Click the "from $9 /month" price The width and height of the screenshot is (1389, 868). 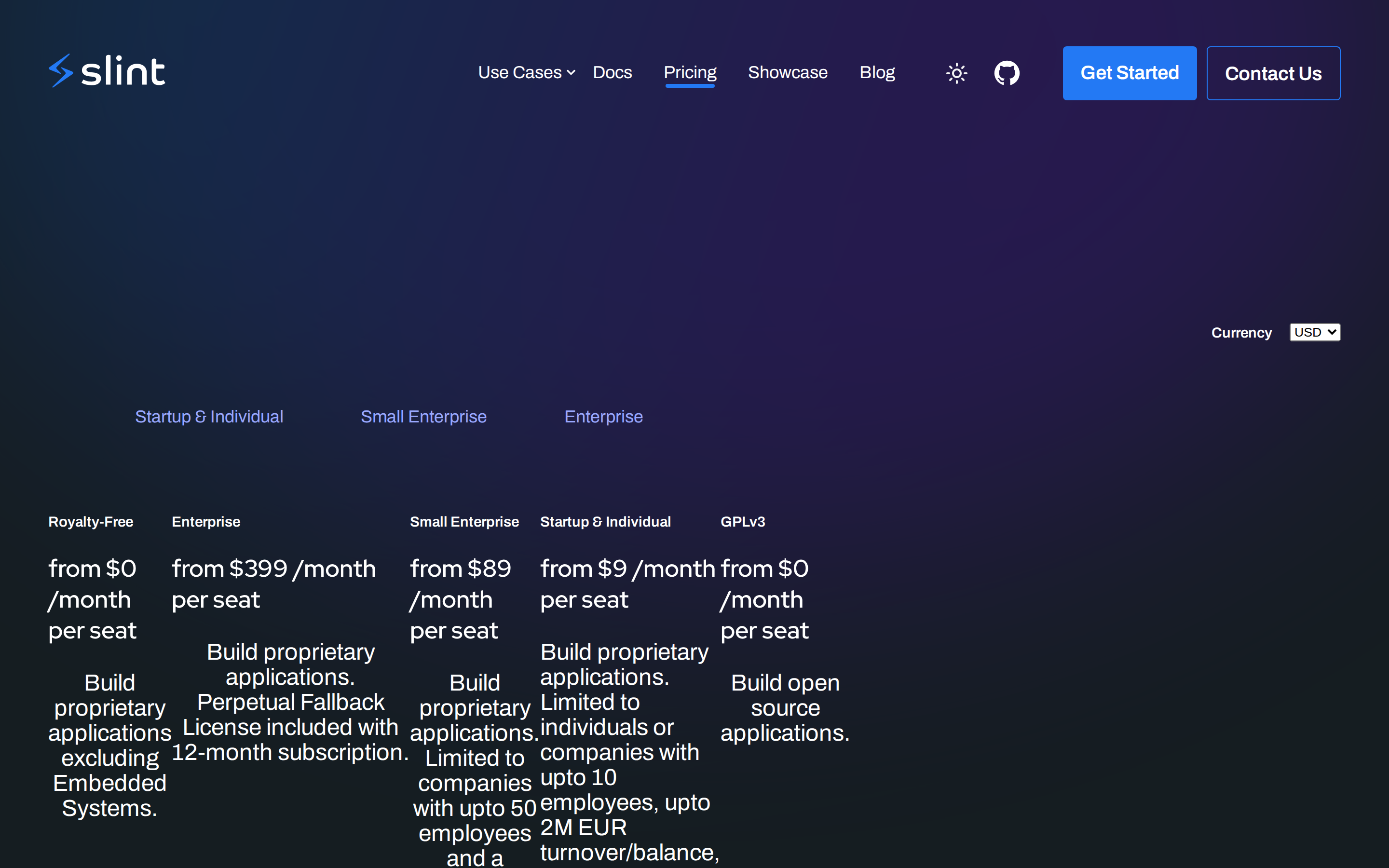click(628, 569)
